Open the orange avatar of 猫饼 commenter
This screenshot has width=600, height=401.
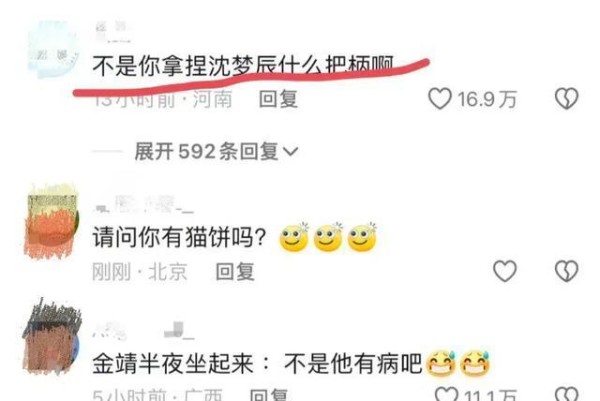(x=52, y=222)
